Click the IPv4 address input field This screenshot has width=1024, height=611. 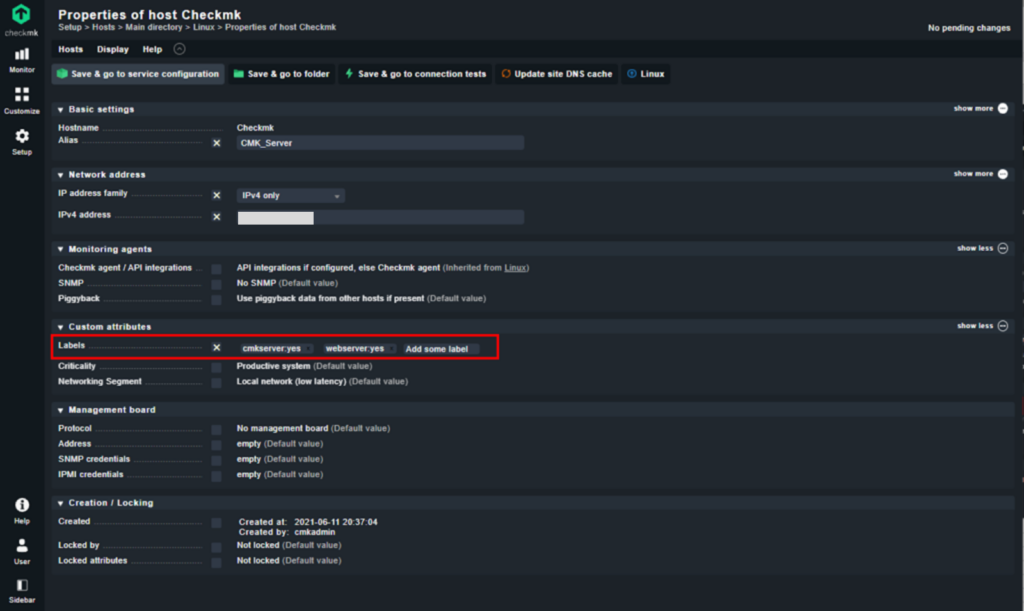(380, 217)
